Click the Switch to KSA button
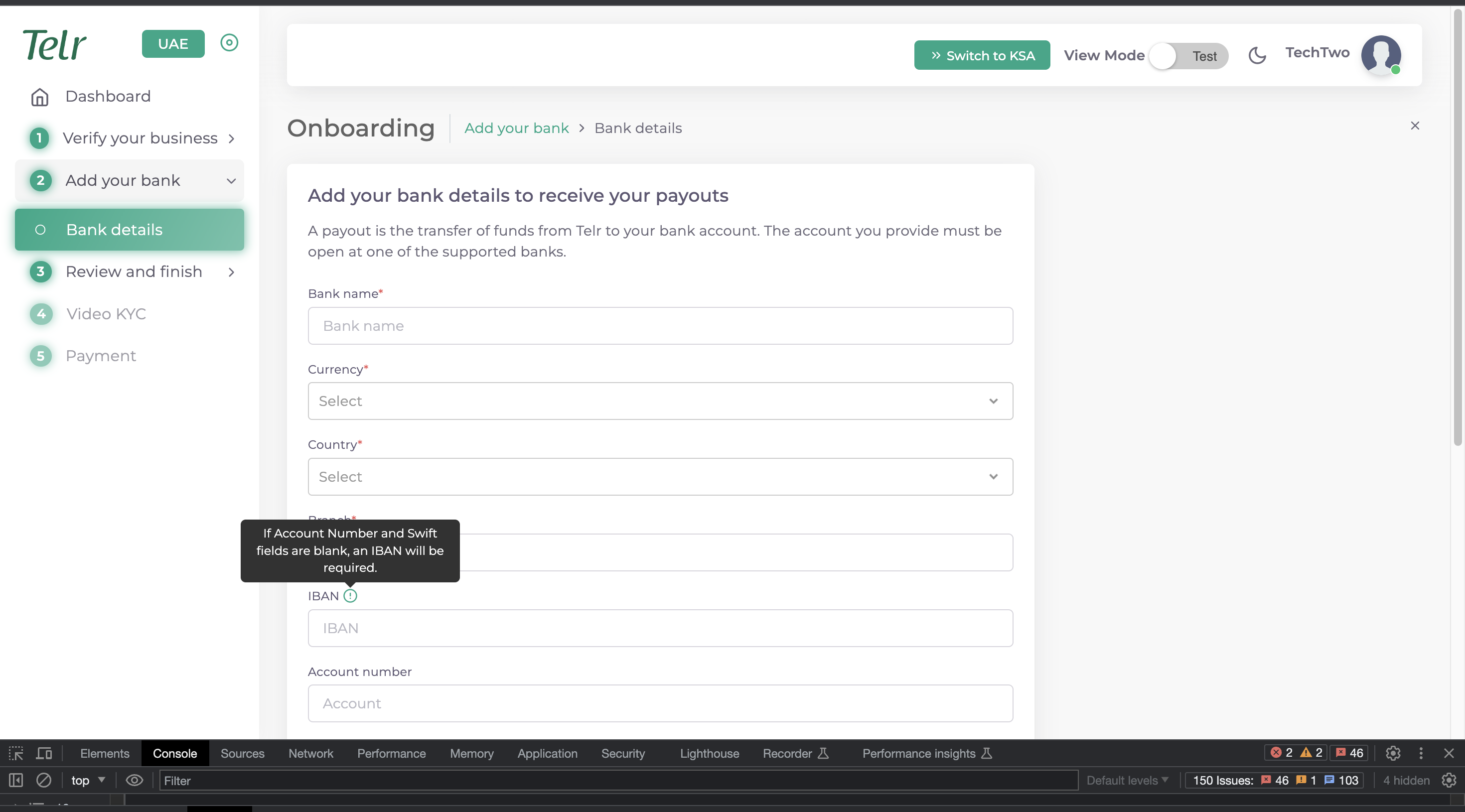This screenshot has width=1465, height=812. click(982, 56)
